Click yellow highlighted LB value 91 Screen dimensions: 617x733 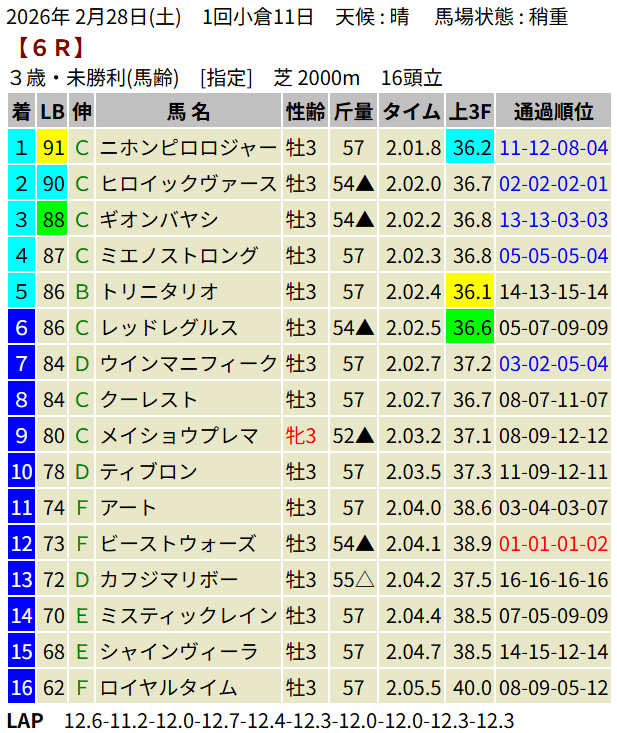coord(53,148)
